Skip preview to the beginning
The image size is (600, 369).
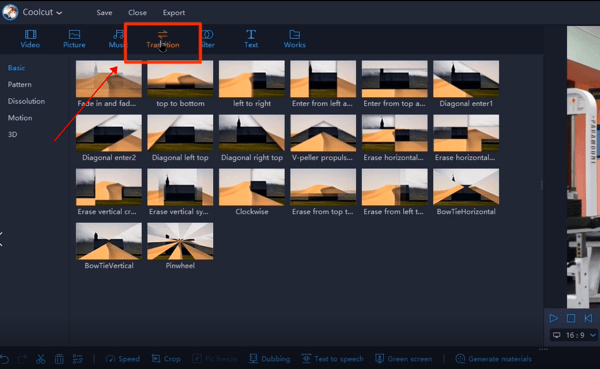point(589,318)
